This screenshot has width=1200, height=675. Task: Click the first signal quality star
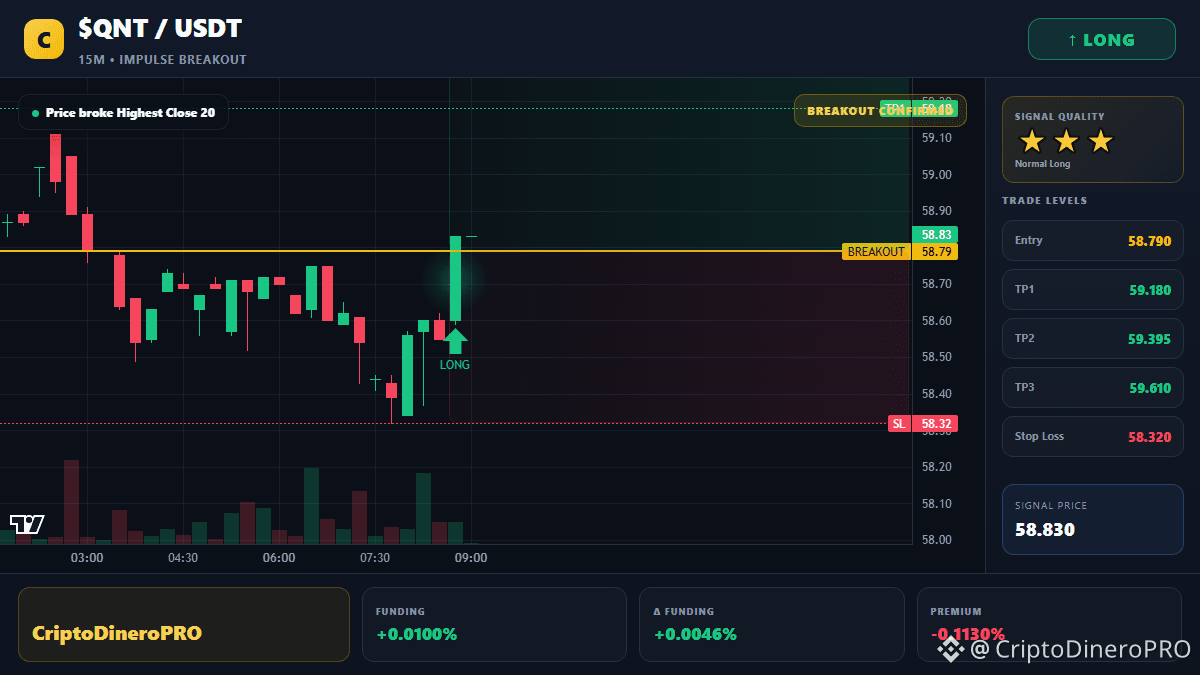[x=1032, y=141]
